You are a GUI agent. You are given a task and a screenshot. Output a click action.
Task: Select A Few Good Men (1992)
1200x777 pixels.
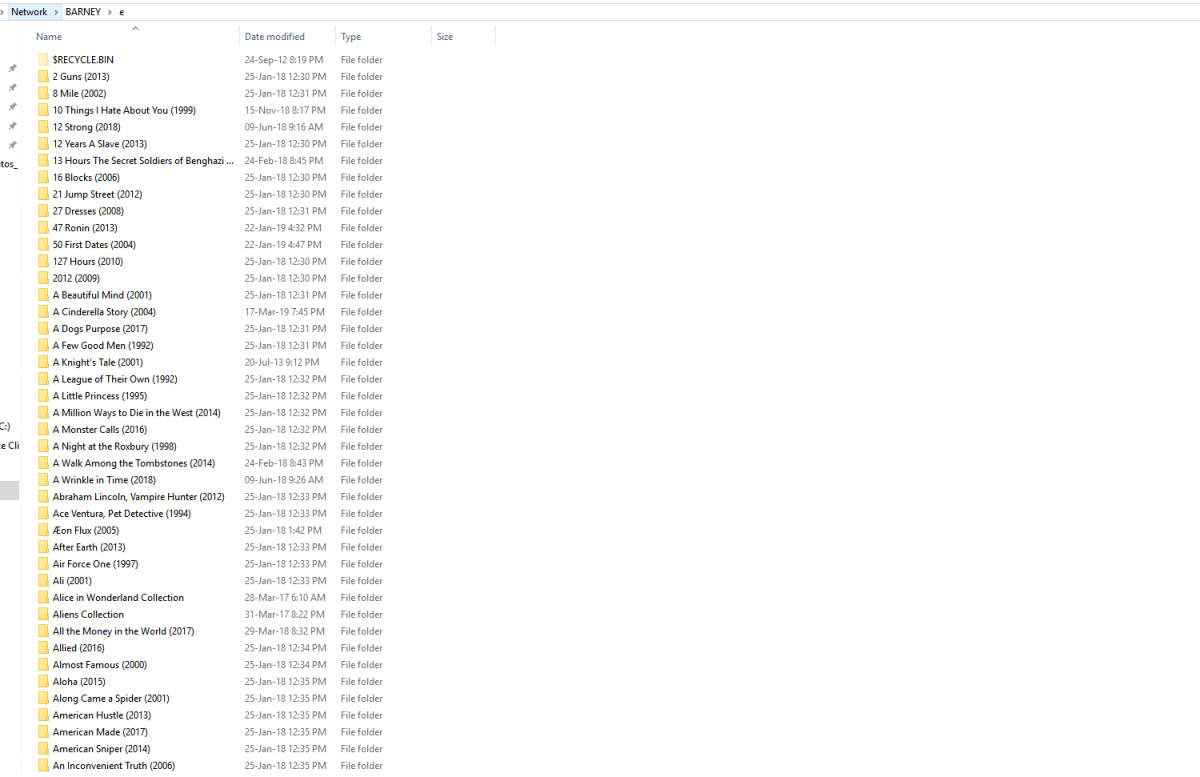click(103, 346)
